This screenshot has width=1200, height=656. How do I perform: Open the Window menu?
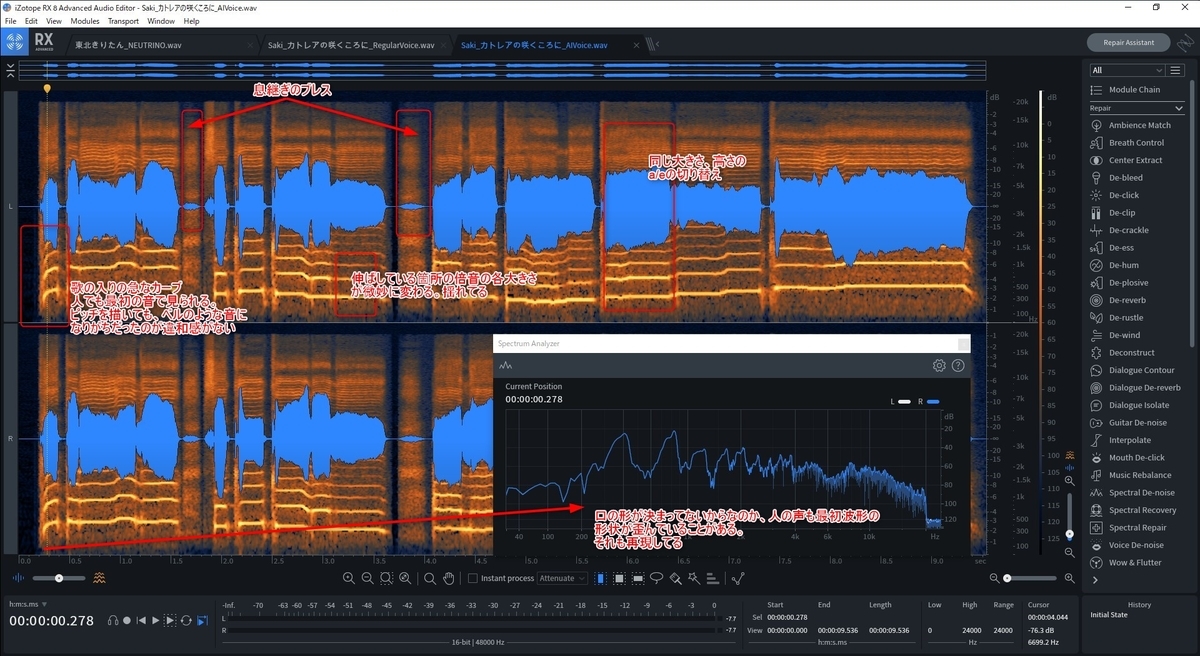pyautogui.click(x=161, y=21)
